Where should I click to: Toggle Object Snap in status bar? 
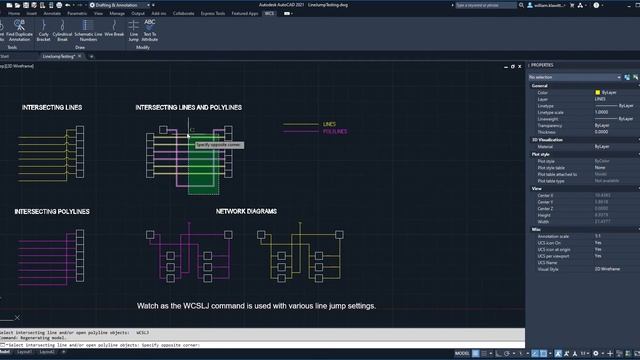pos(544,353)
